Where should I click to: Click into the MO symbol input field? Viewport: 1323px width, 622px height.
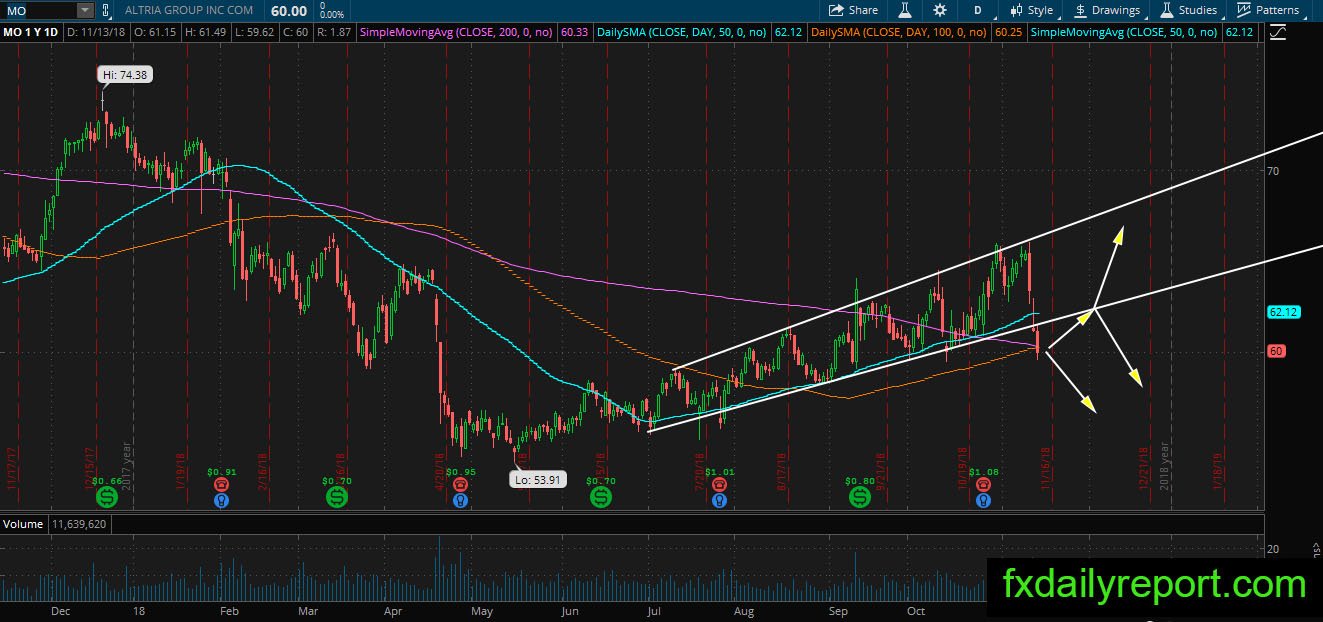coord(38,10)
